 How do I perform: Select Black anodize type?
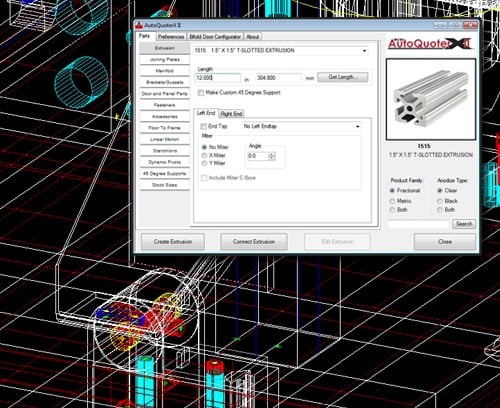coord(440,201)
